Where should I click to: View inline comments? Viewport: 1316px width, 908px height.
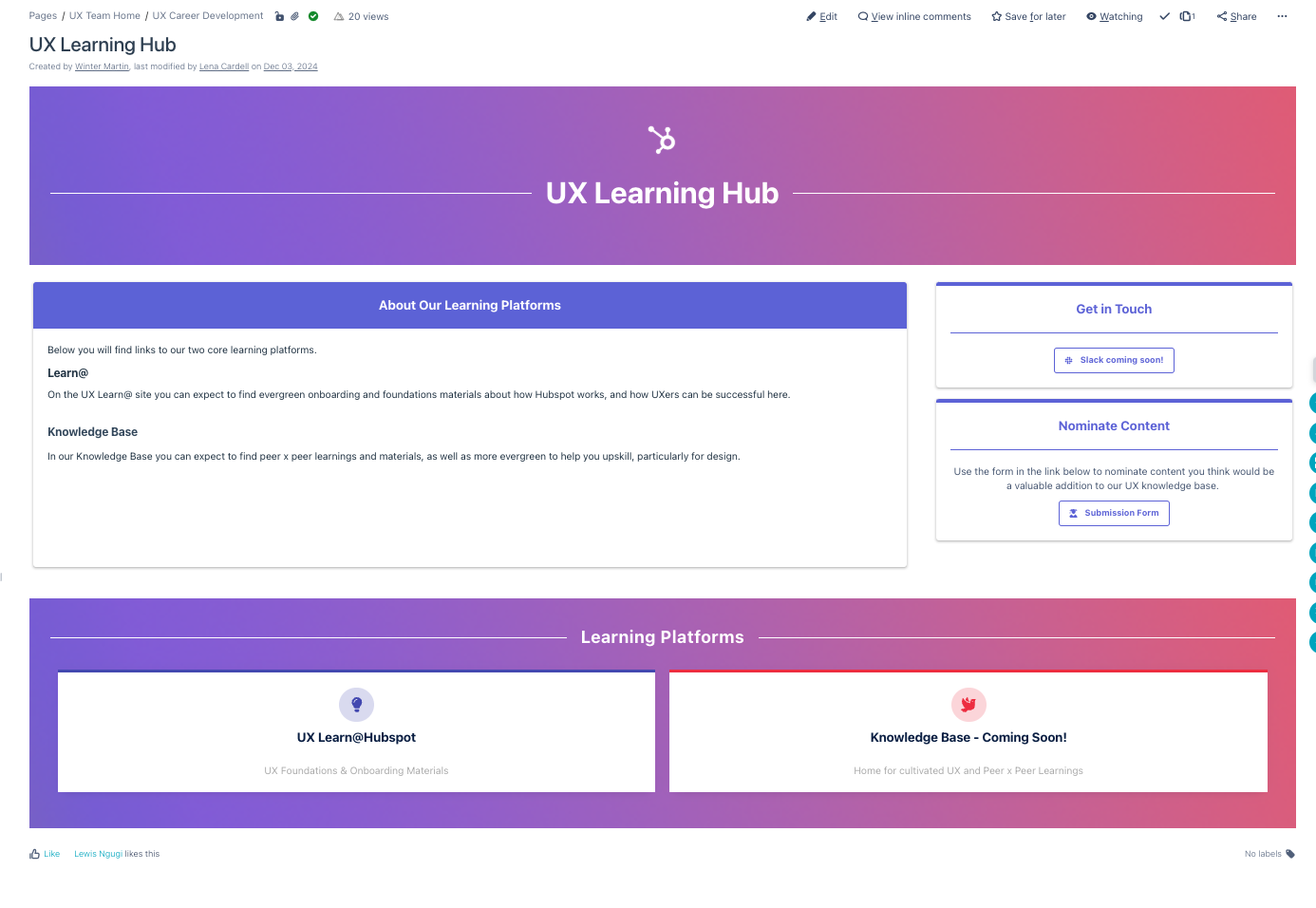(x=914, y=16)
